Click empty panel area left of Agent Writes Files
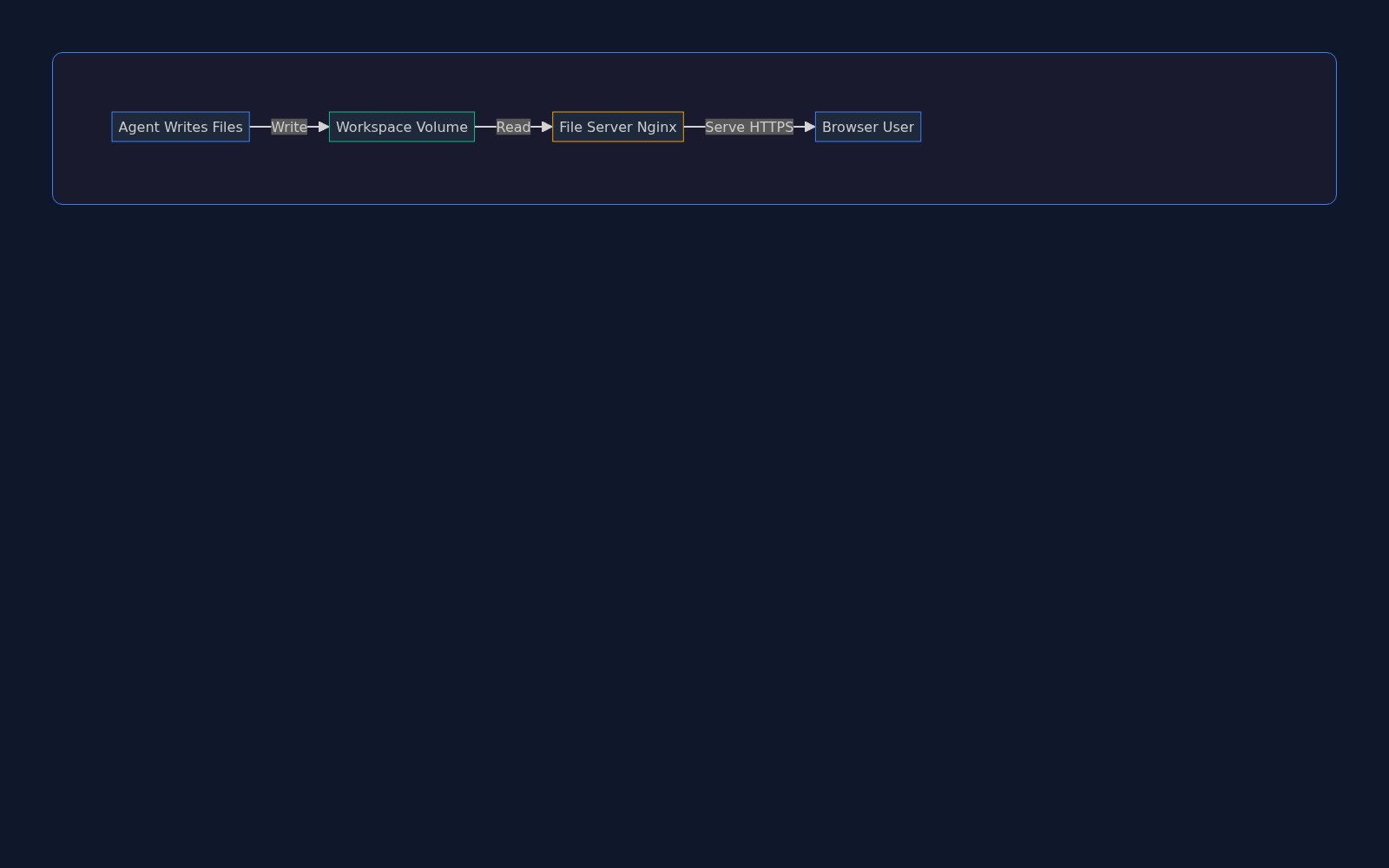Screen dimensions: 1389x868 82,127
